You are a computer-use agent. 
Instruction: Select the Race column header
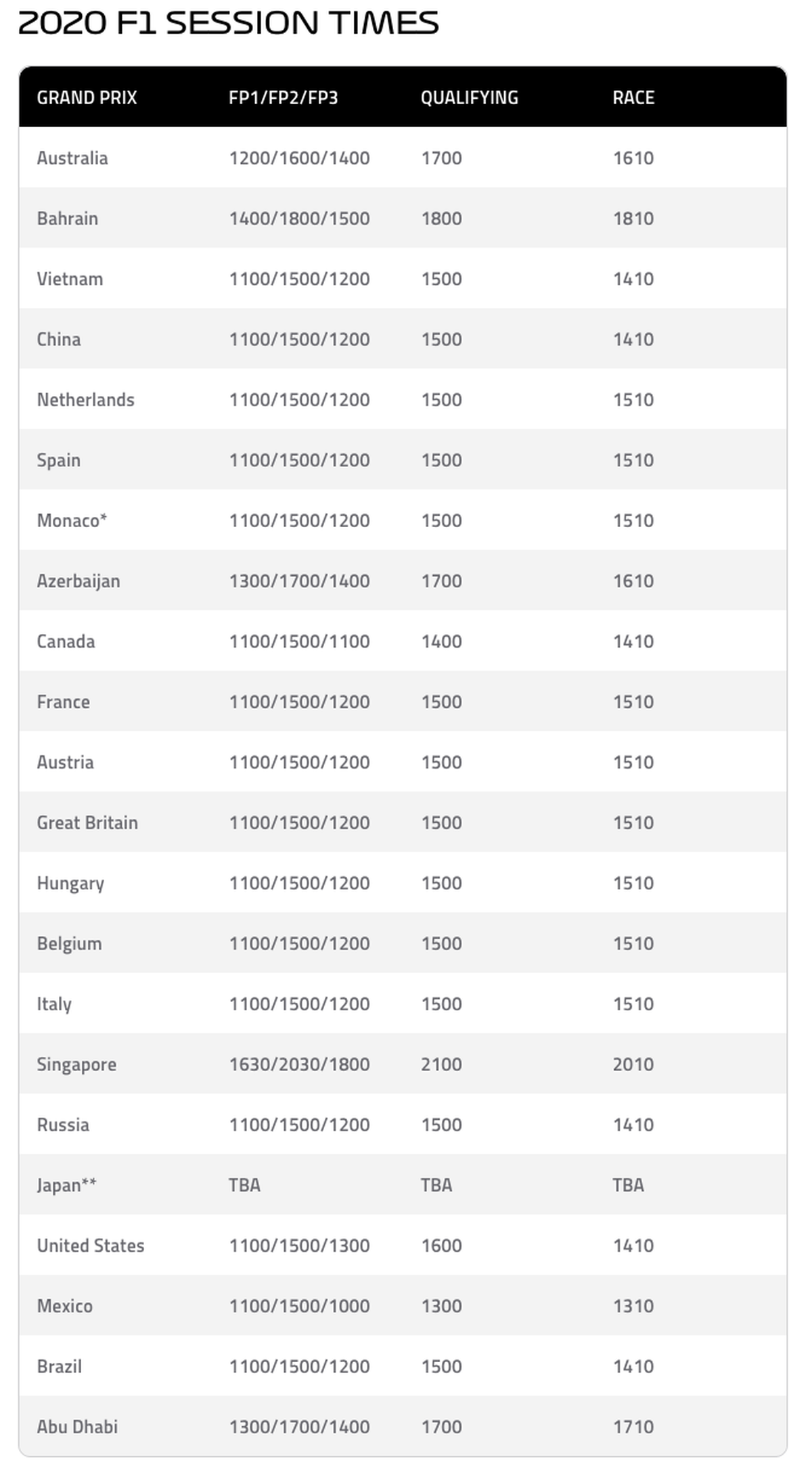coord(633,98)
